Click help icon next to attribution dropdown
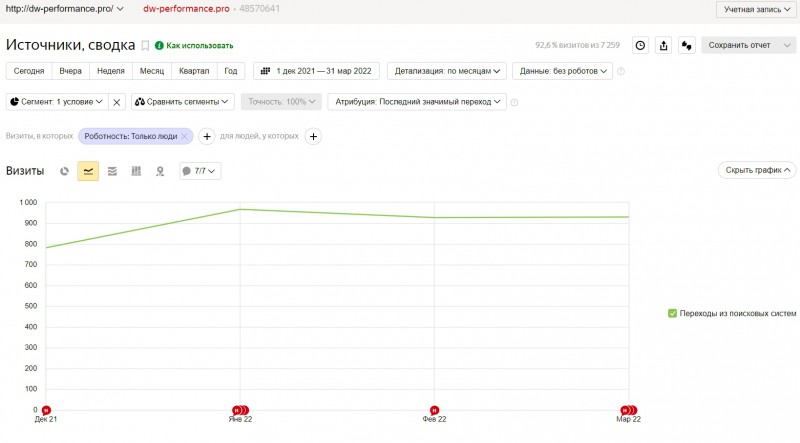The width and height of the screenshot is (800, 443). click(x=514, y=102)
